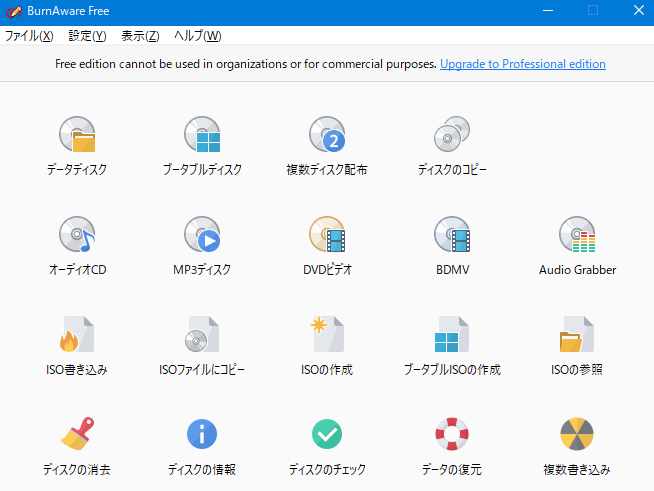Follow the Upgrade to Professional edition link
Viewport: 654px width, 491px height.
(x=523, y=64)
